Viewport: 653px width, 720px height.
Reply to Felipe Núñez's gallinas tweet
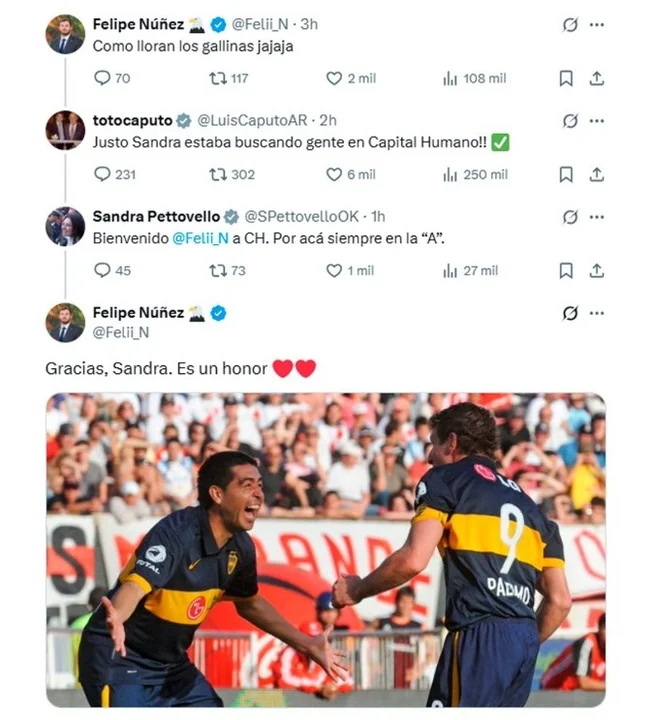[102, 78]
